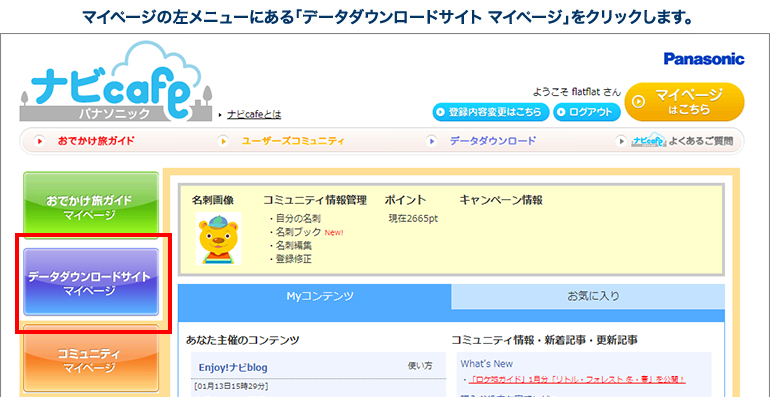
Task: Click the red arrow icon beside おでかけ旅ガイド
Action: pyautogui.click(x=39, y=142)
